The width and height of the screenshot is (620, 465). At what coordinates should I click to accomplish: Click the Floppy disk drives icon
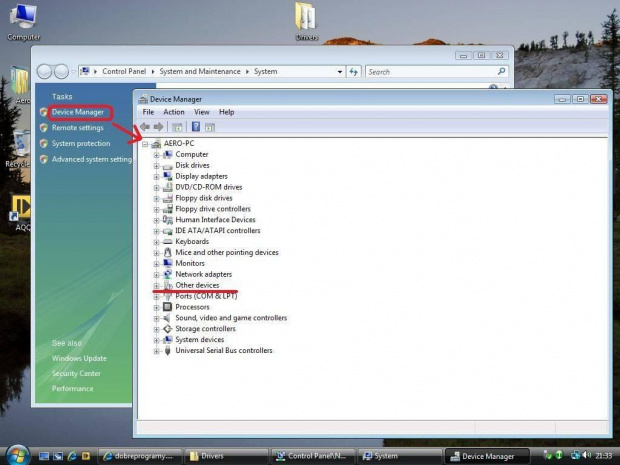168,198
